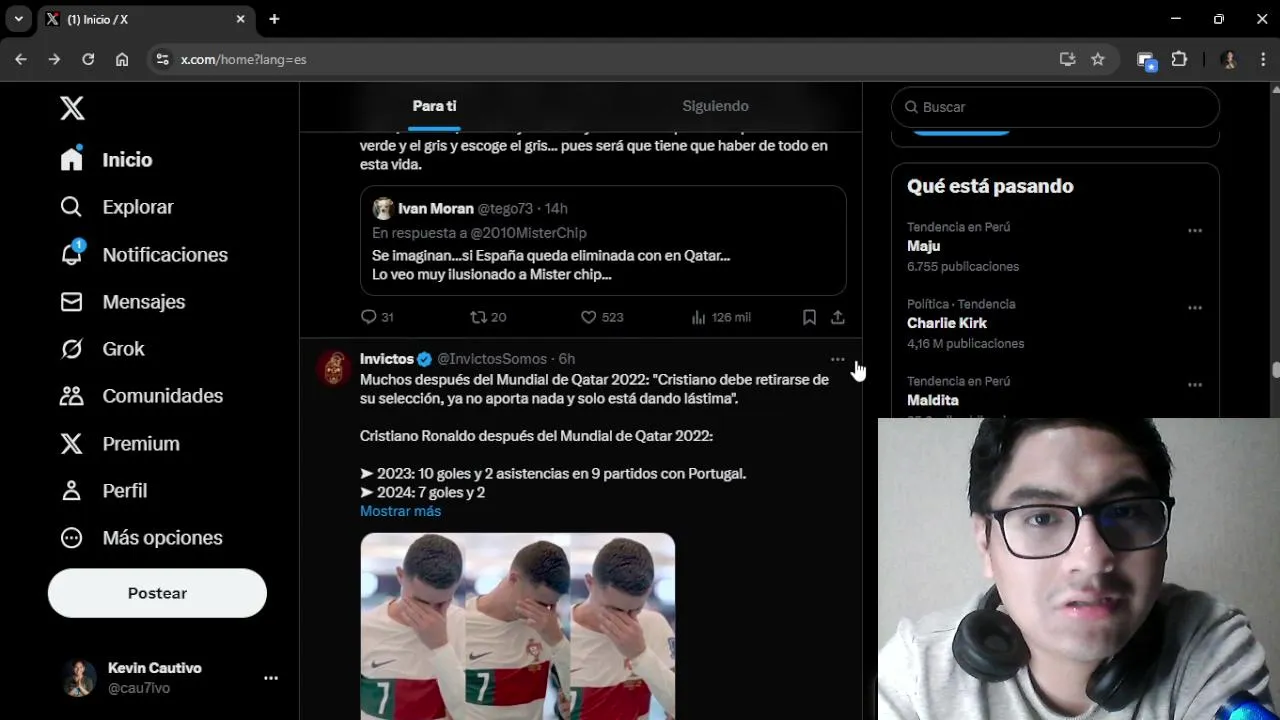Image resolution: width=1280 pixels, height=720 pixels.
Task: Click the address bar URL
Action: (x=243, y=59)
